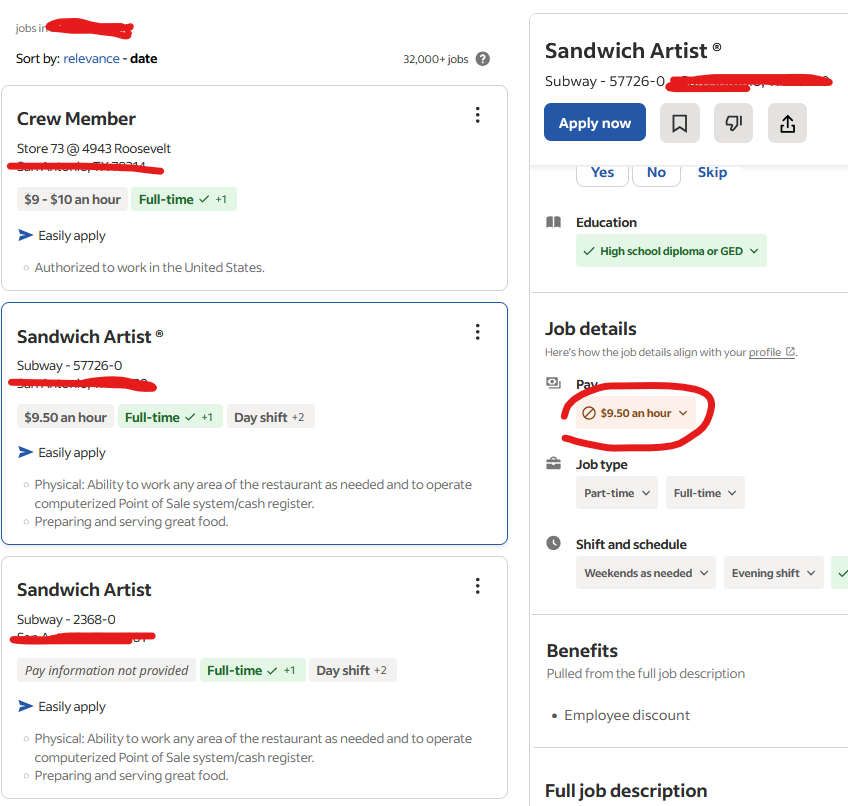
Task: Open three-dot menu on Crew Member card
Action: [x=478, y=115]
